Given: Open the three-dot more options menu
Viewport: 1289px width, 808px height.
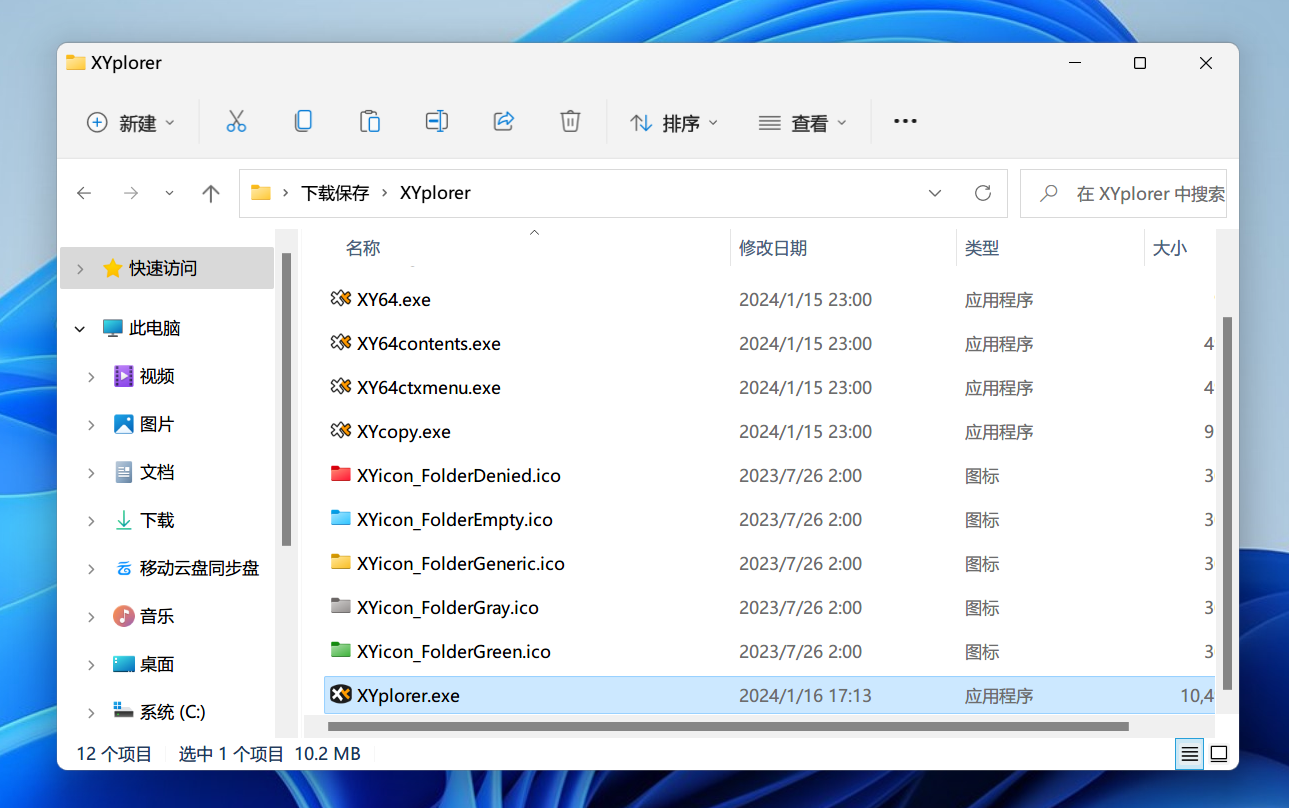Looking at the screenshot, I should point(905,121).
